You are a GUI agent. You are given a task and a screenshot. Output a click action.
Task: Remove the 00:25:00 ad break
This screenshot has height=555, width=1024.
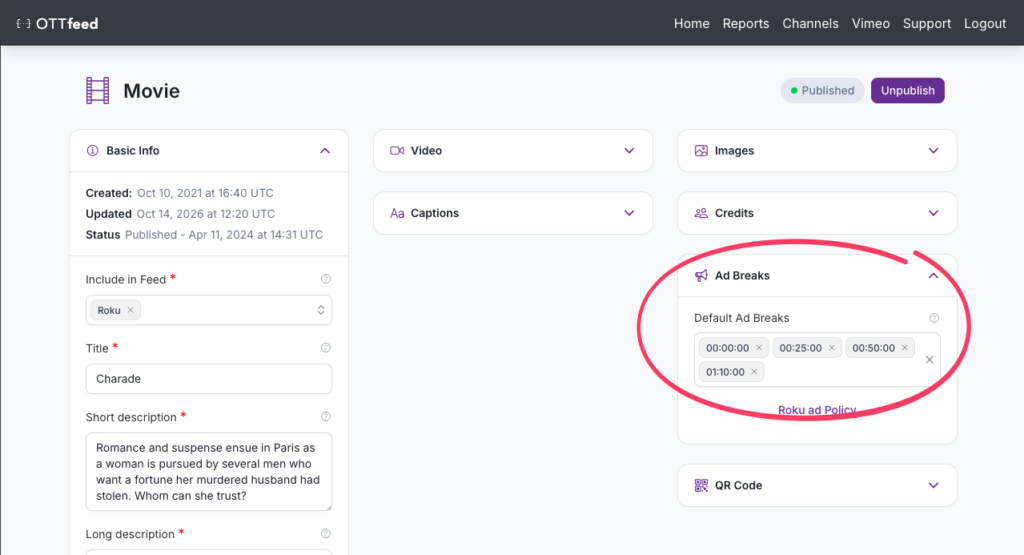(832, 348)
